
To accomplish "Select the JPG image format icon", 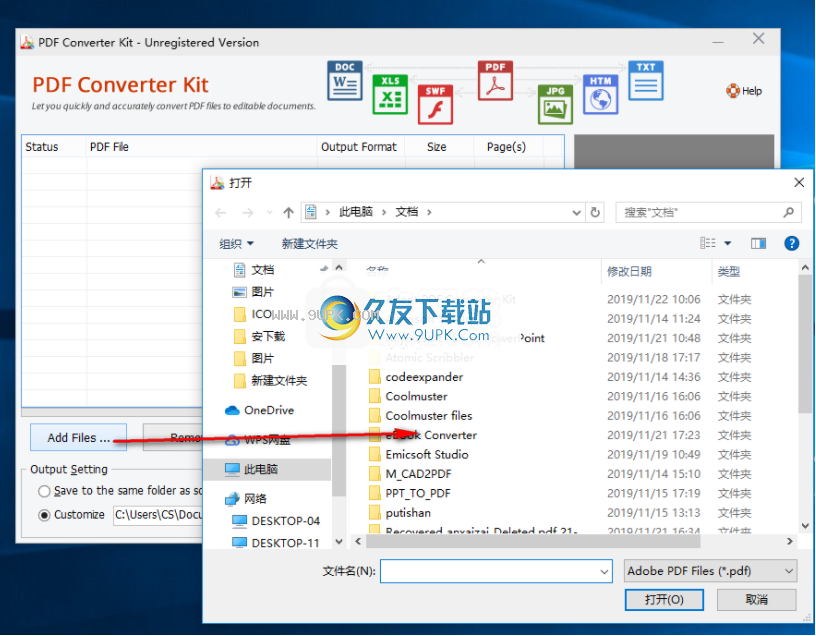I will pyautogui.click(x=555, y=104).
